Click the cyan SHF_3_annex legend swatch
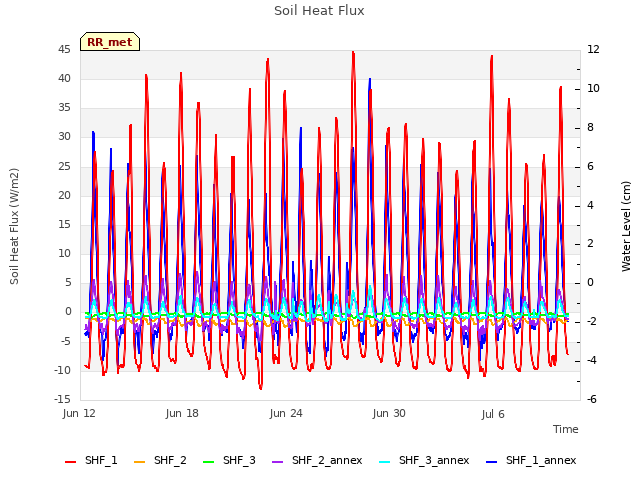The width and height of the screenshot is (640, 480). click(x=384, y=462)
